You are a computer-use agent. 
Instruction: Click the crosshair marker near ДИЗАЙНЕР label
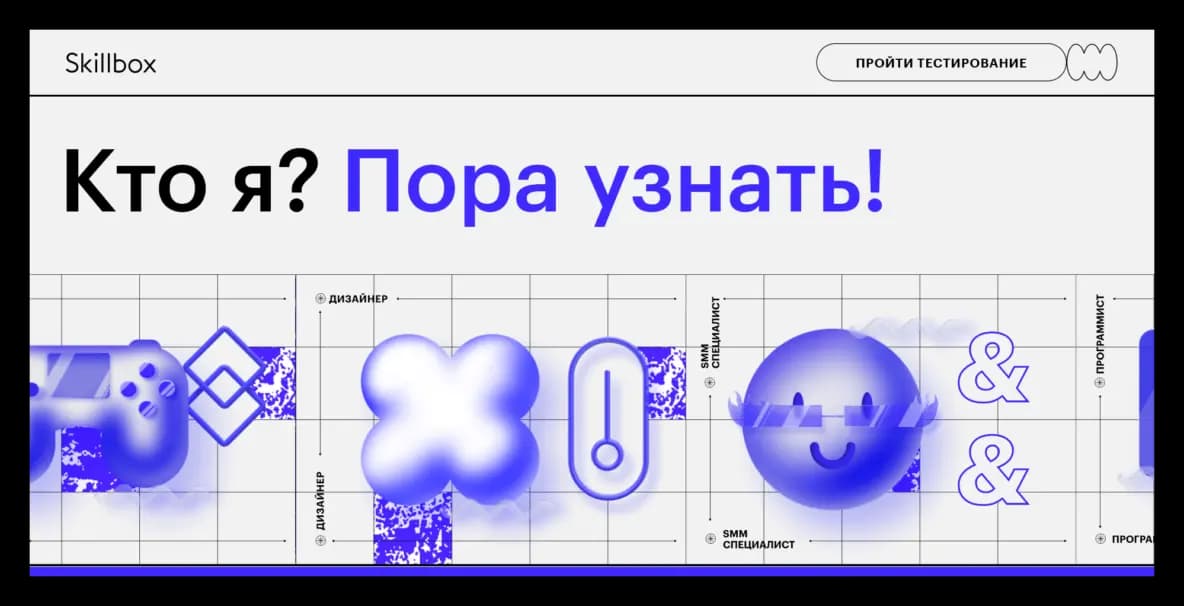320,297
